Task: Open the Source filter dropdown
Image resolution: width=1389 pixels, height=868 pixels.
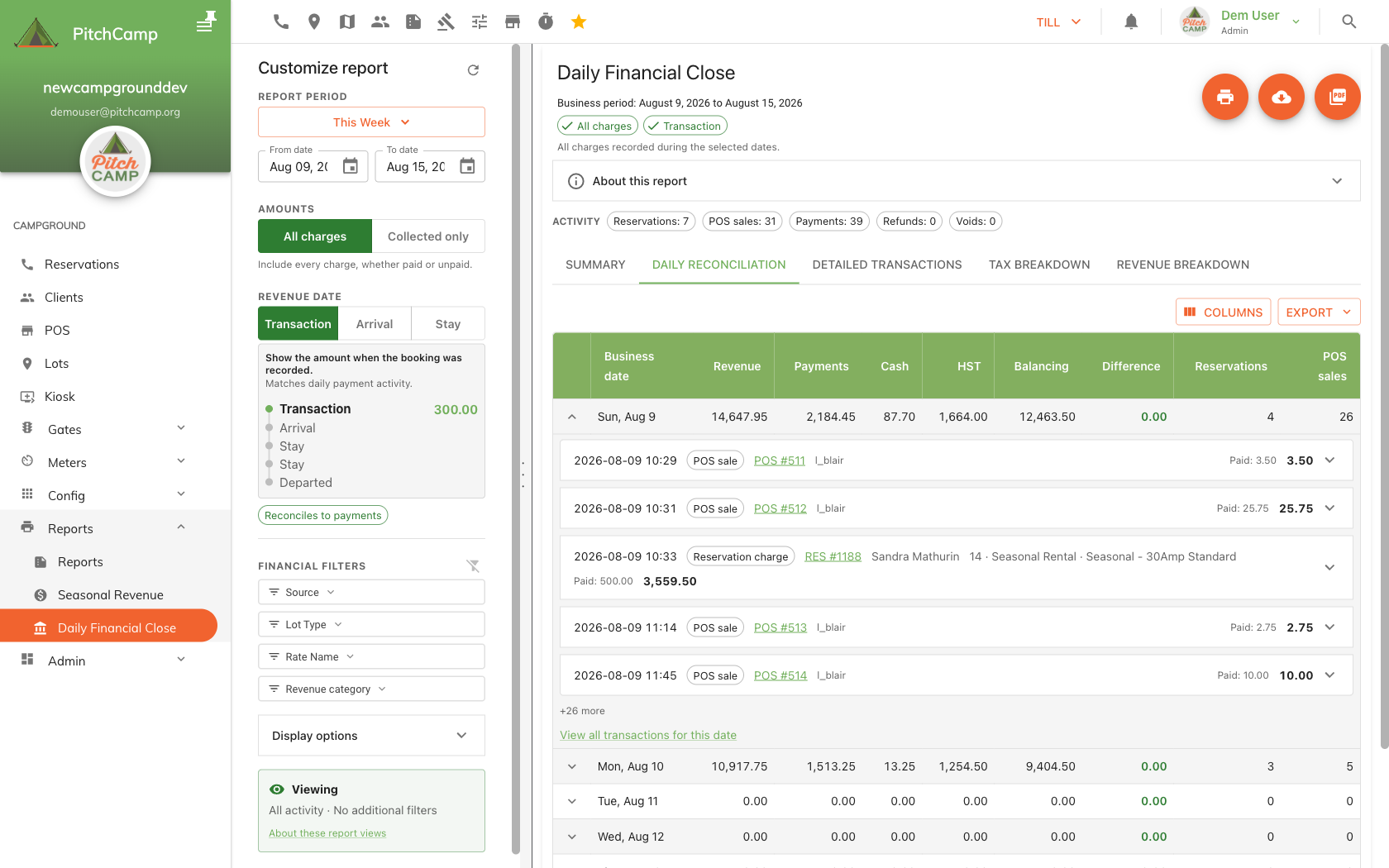Action: point(371,593)
